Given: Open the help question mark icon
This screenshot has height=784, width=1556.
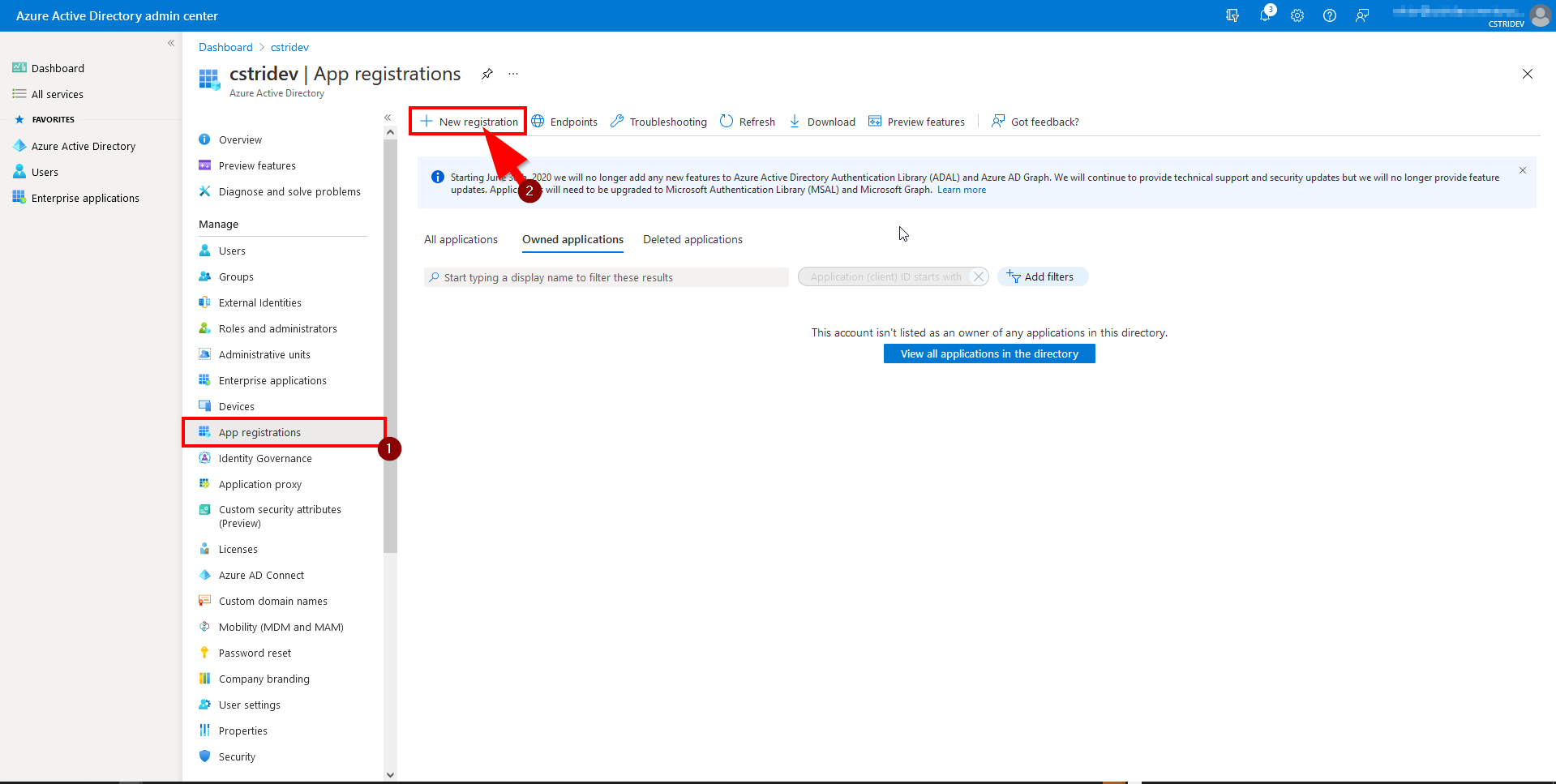Looking at the screenshot, I should 1330,15.
